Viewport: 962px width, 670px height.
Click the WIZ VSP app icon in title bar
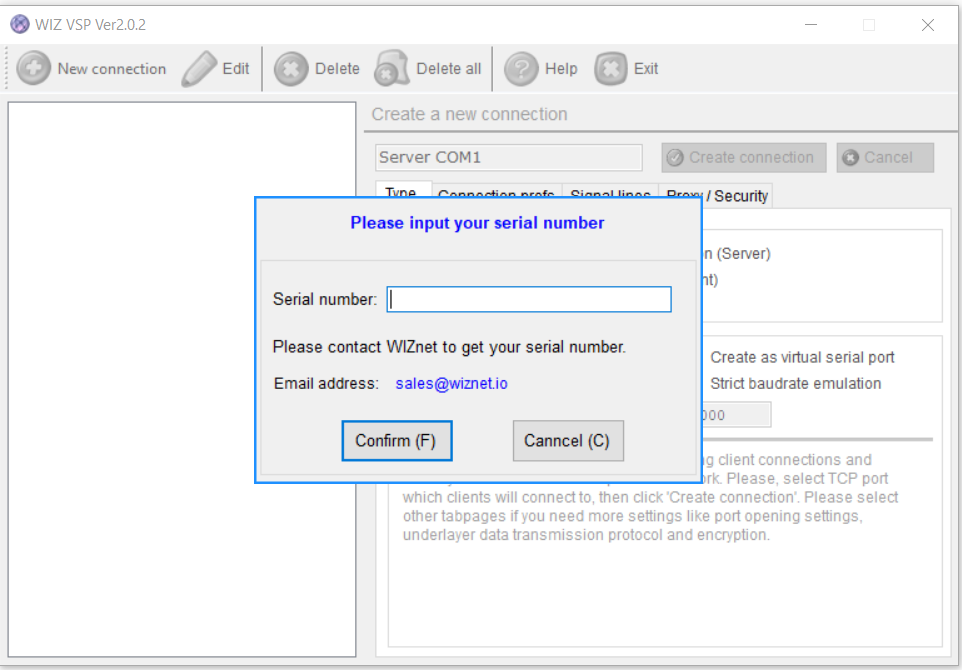pos(20,25)
